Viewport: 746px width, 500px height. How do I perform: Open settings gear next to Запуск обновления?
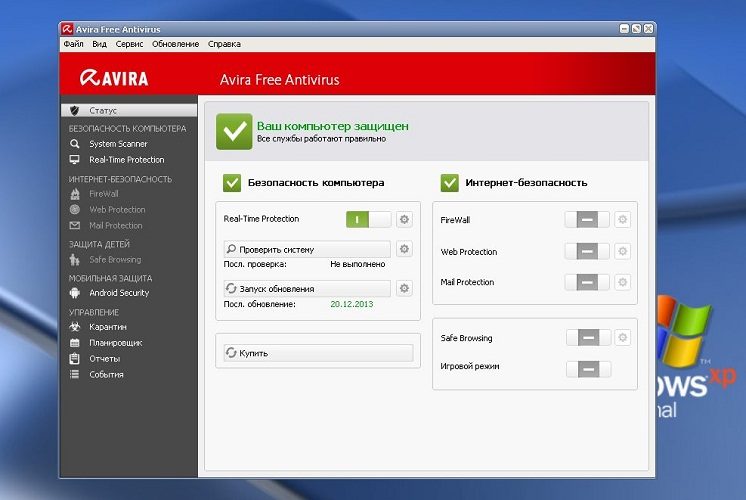(x=404, y=288)
